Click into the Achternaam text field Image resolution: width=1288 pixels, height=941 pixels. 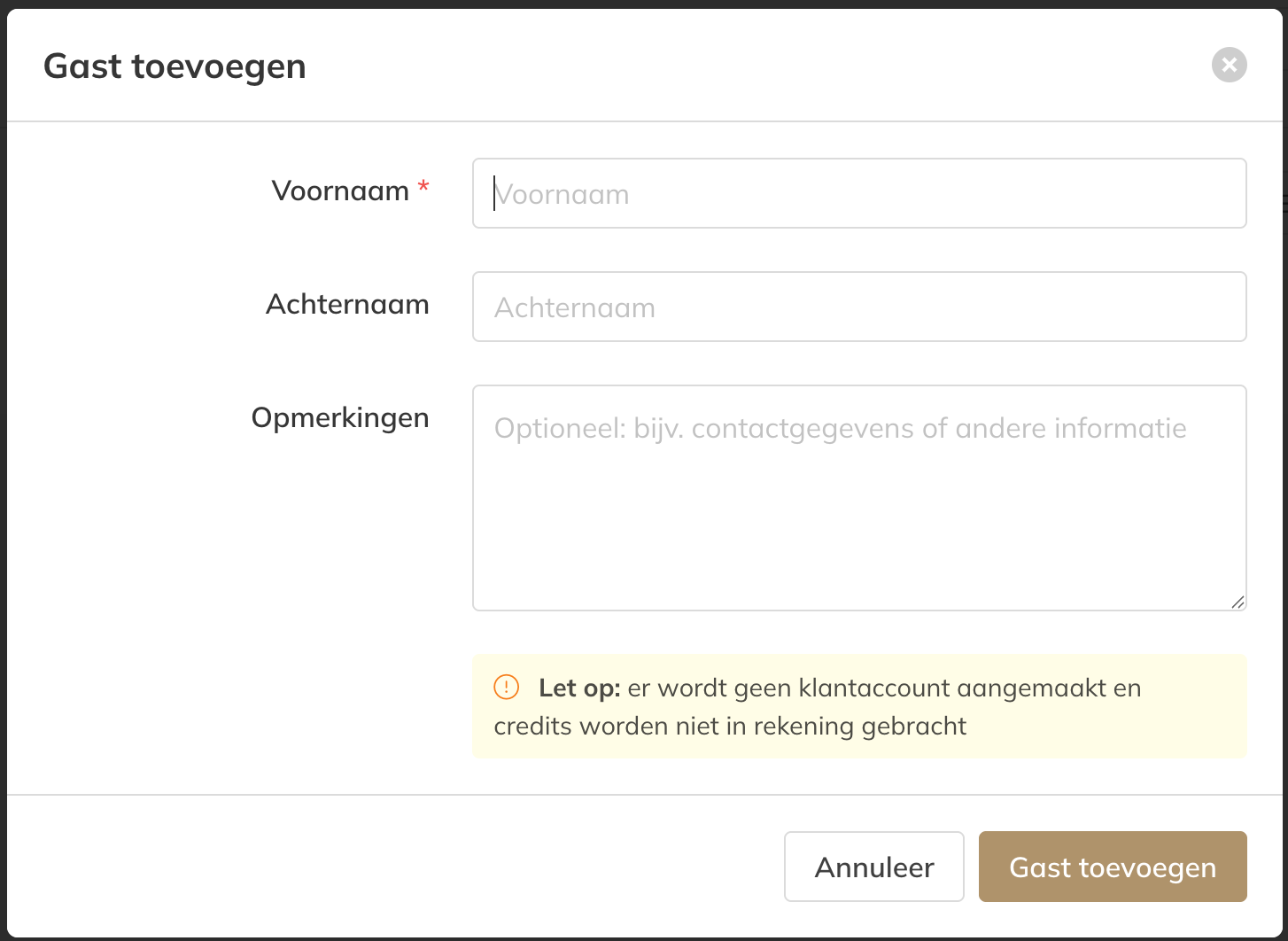point(859,307)
